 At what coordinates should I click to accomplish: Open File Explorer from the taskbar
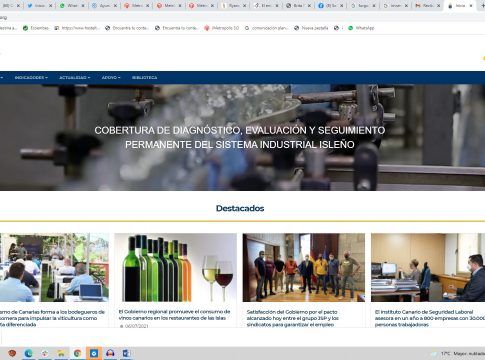61,353
